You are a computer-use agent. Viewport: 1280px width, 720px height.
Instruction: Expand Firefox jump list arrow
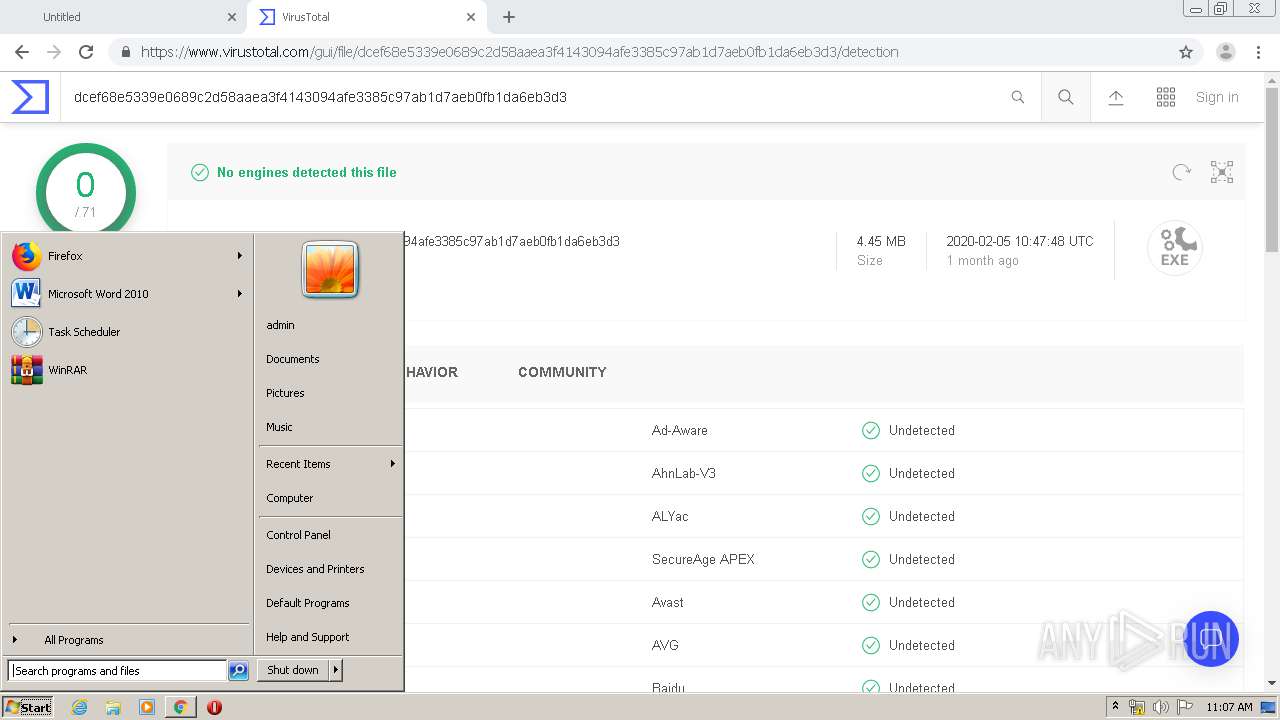(x=239, y=256)
